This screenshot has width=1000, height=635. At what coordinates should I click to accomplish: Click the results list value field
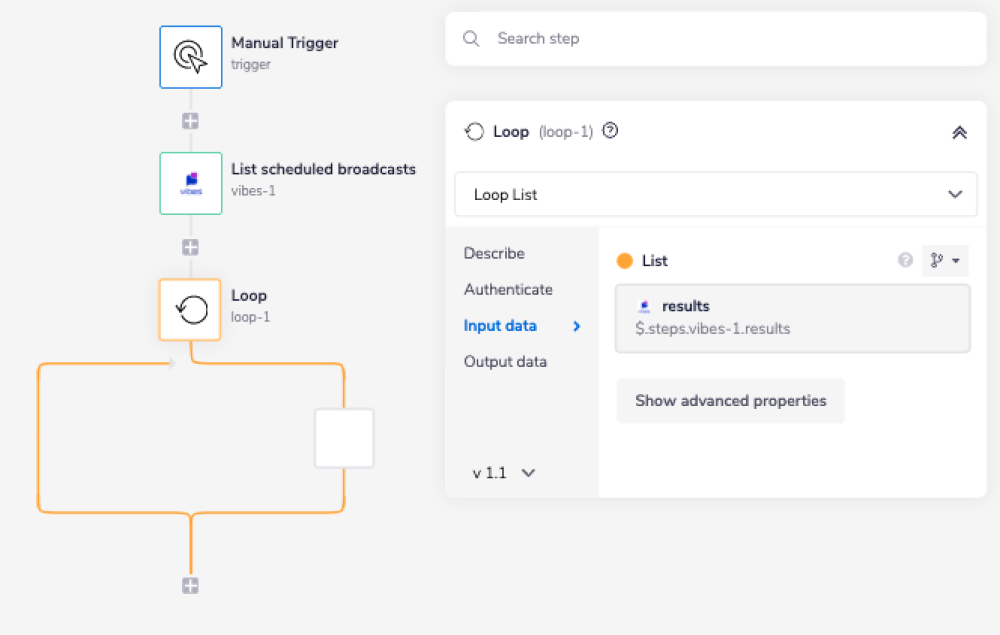tap(792, 318)
